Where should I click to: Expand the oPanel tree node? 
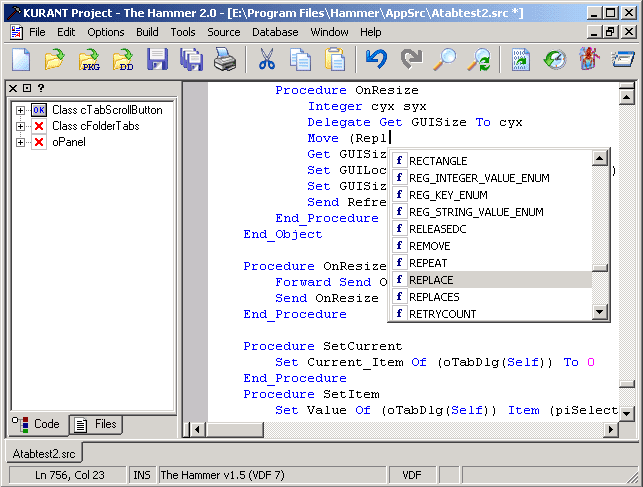20,142
